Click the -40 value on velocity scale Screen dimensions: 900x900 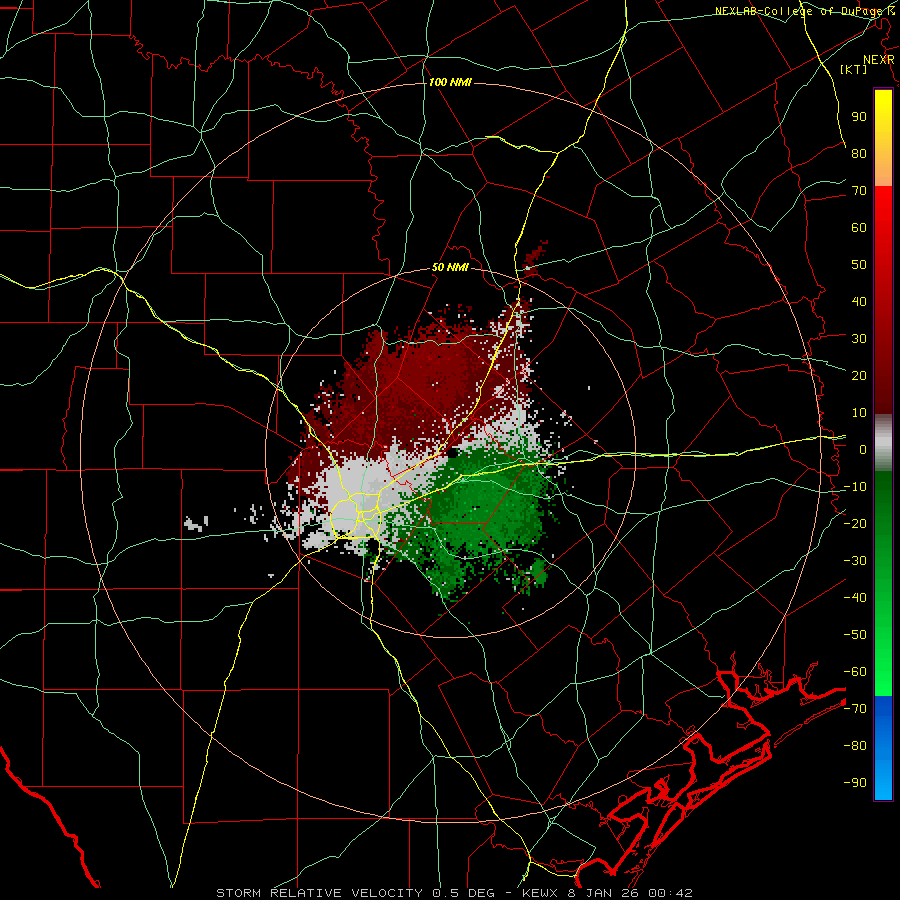(x=855, y=598)
